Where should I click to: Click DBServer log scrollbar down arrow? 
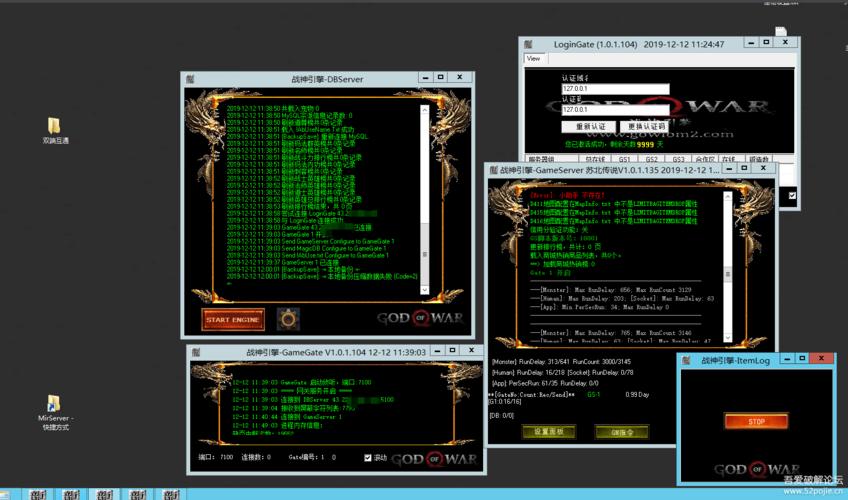[x=425, y=290]
